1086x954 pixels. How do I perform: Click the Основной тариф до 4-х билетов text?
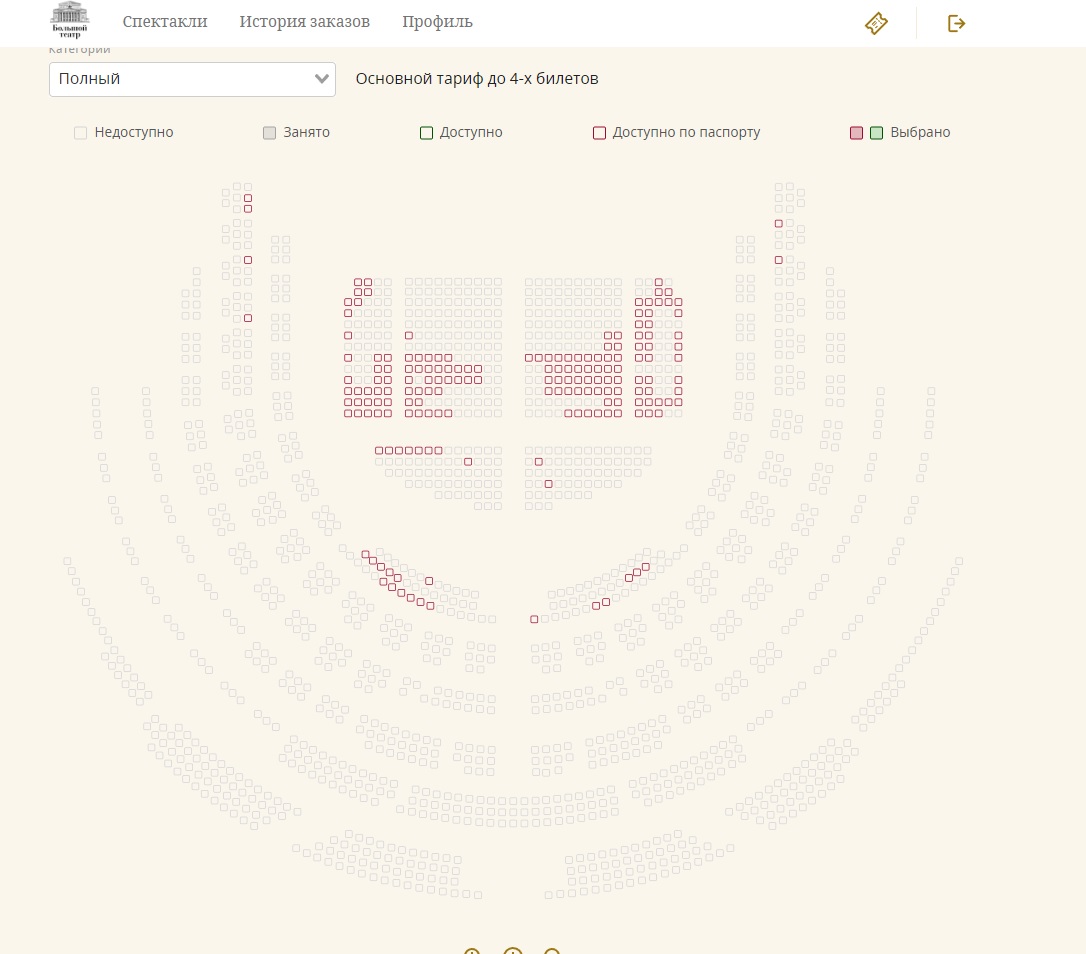tap(477, 79)
